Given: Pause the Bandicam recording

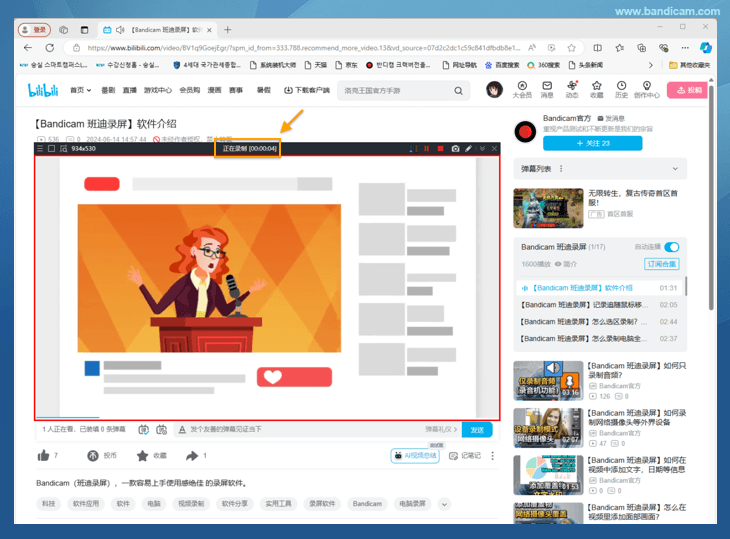Looking at the screenshot, I should 427,149.
